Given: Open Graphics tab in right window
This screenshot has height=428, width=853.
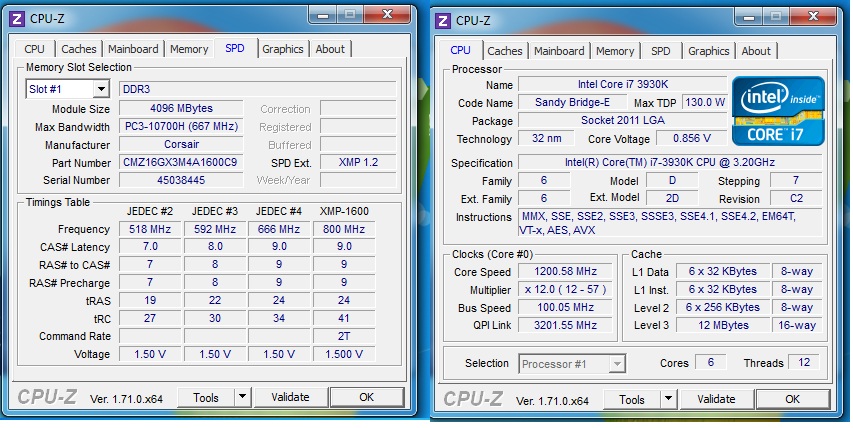Looking at the screenshot, I should (x=708, y=51).
